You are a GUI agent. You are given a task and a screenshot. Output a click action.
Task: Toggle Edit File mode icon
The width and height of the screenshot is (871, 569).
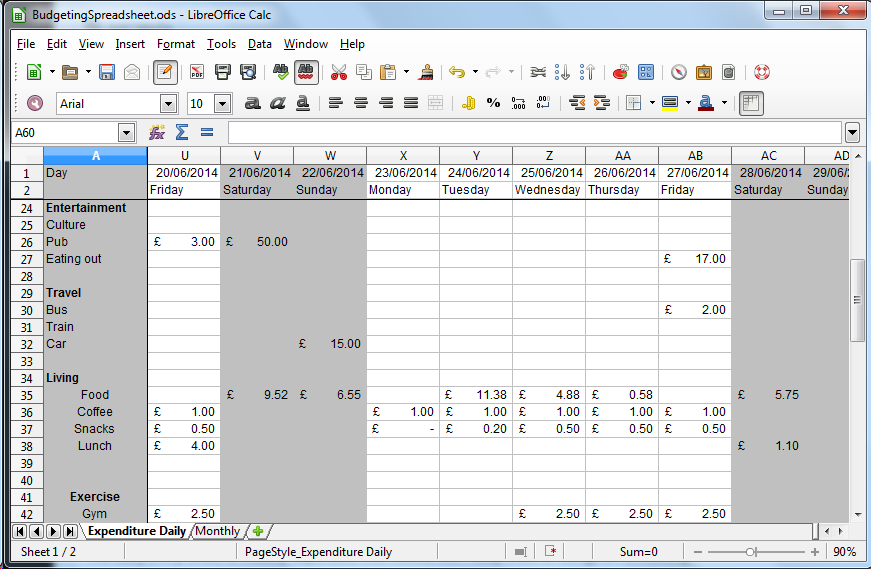pyautogui.click(x=165, y=72)
